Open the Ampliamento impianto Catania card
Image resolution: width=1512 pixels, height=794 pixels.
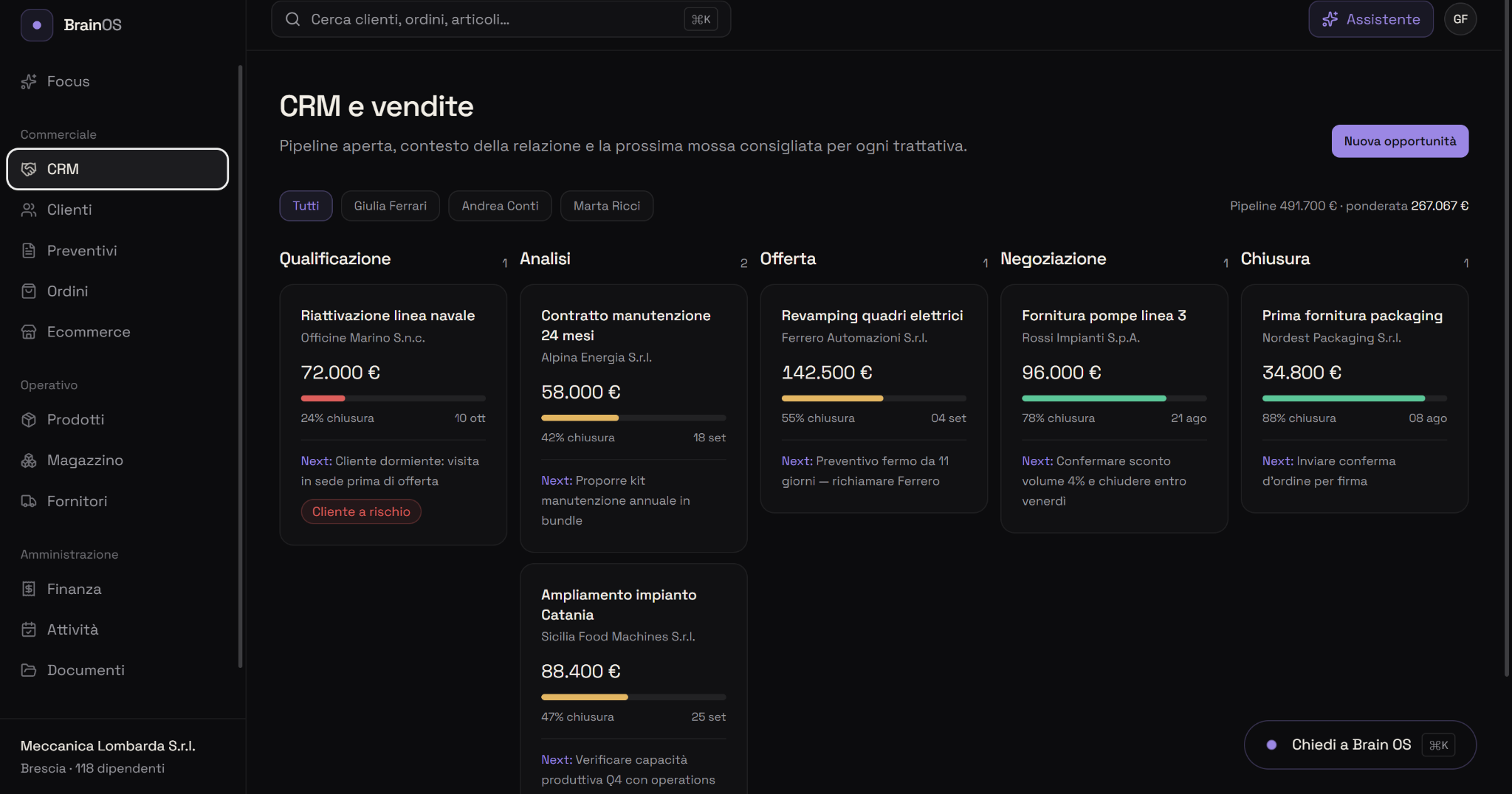pos(633,679)
